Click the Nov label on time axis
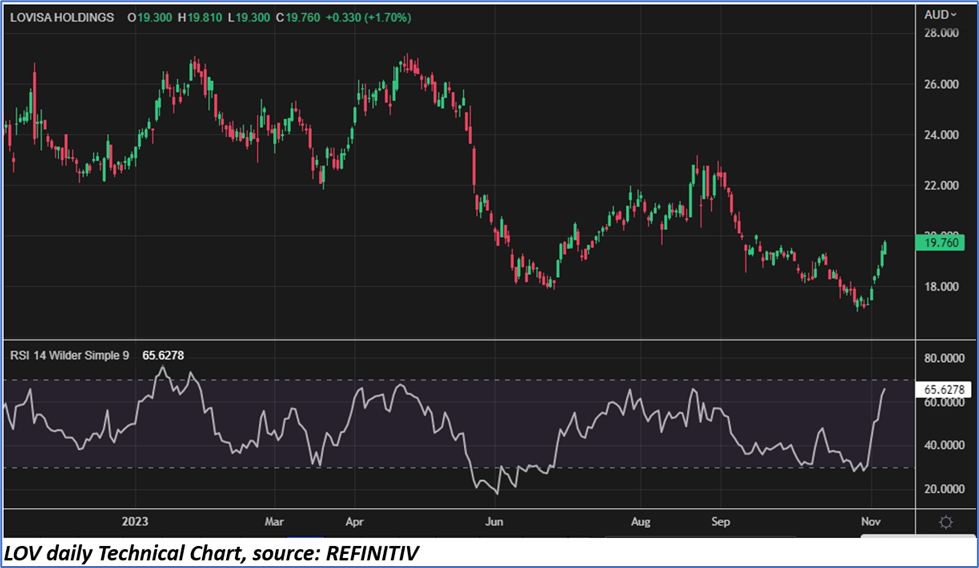This screenshot has height=568, width=979. tap(870, 521)
